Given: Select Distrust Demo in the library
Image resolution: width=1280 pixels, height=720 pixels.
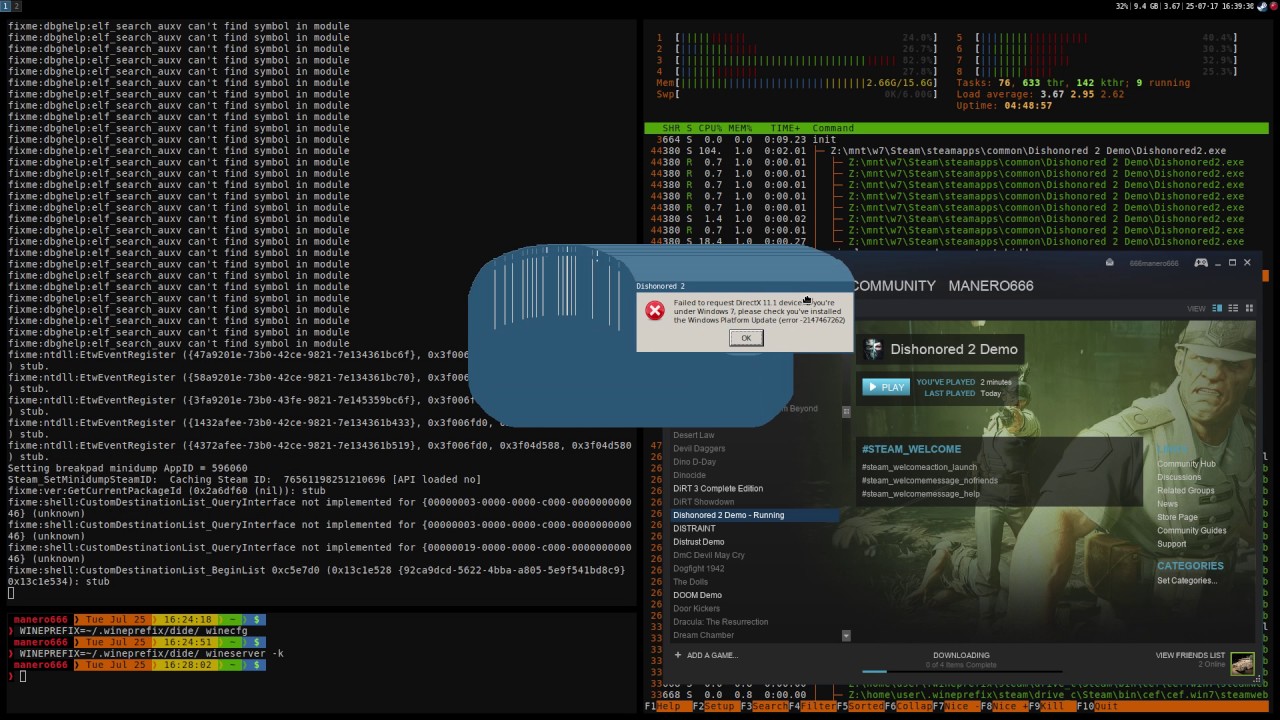Looking at the screenshot, I should pyautogui.click(x=699, y=542).
